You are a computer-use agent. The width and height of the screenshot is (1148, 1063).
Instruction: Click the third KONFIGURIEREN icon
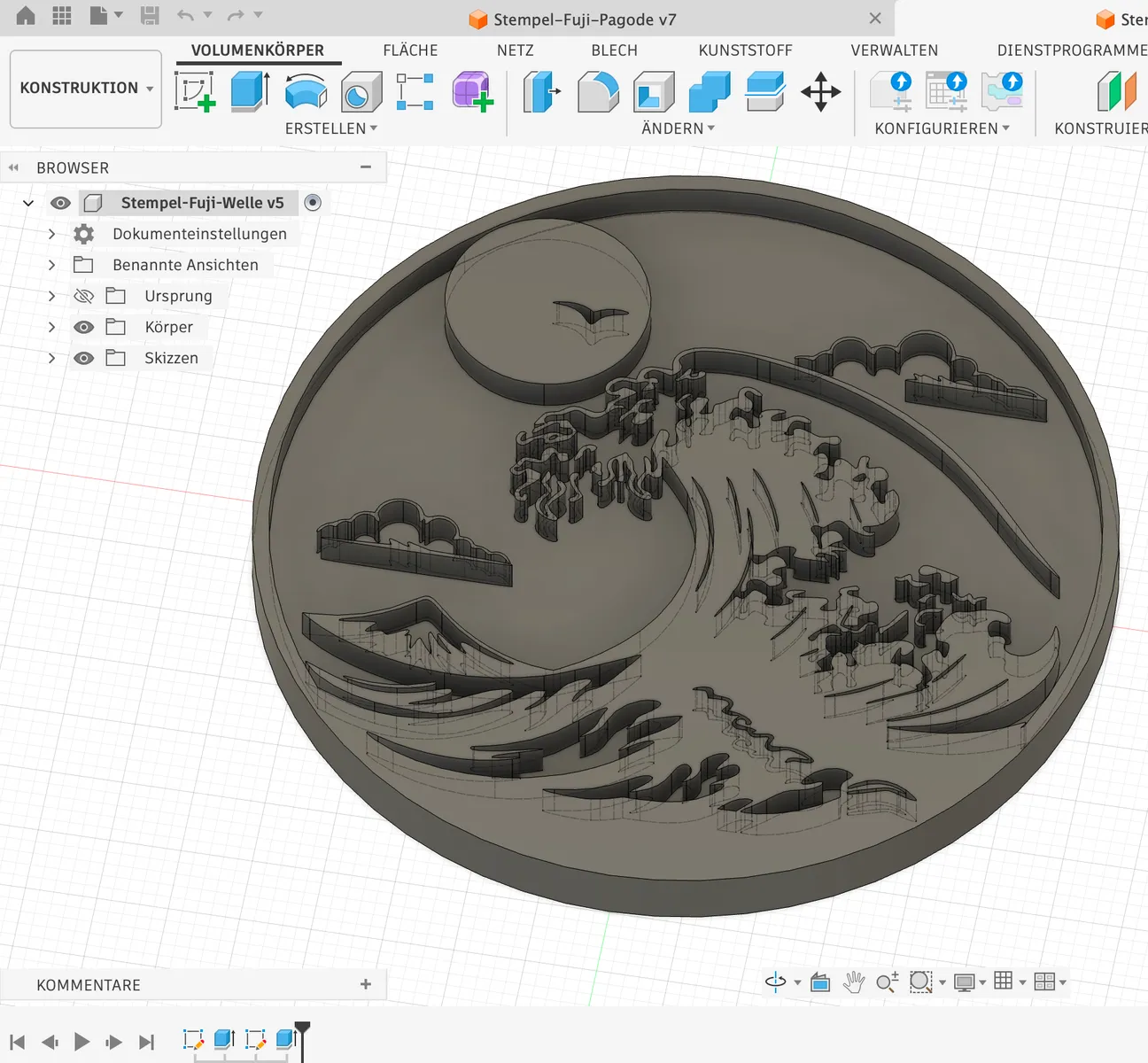[x=1002, y=91]
